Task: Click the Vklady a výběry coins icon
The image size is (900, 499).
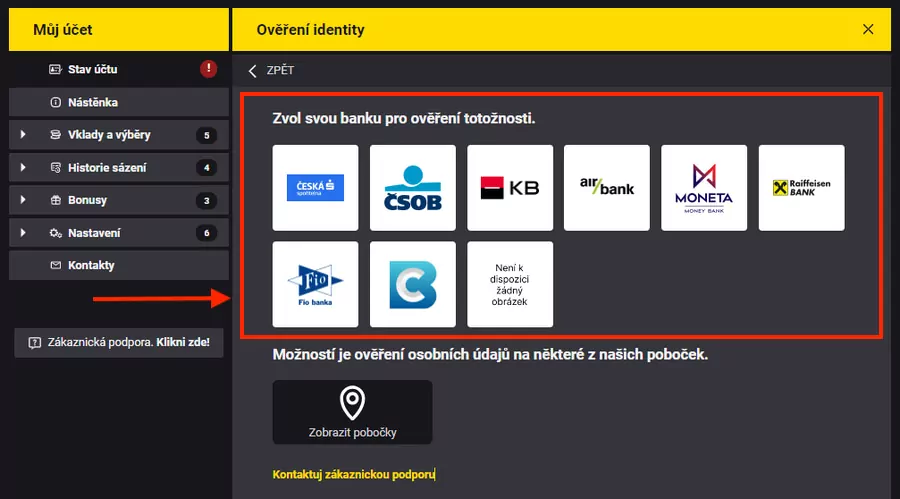Action: 56,135
